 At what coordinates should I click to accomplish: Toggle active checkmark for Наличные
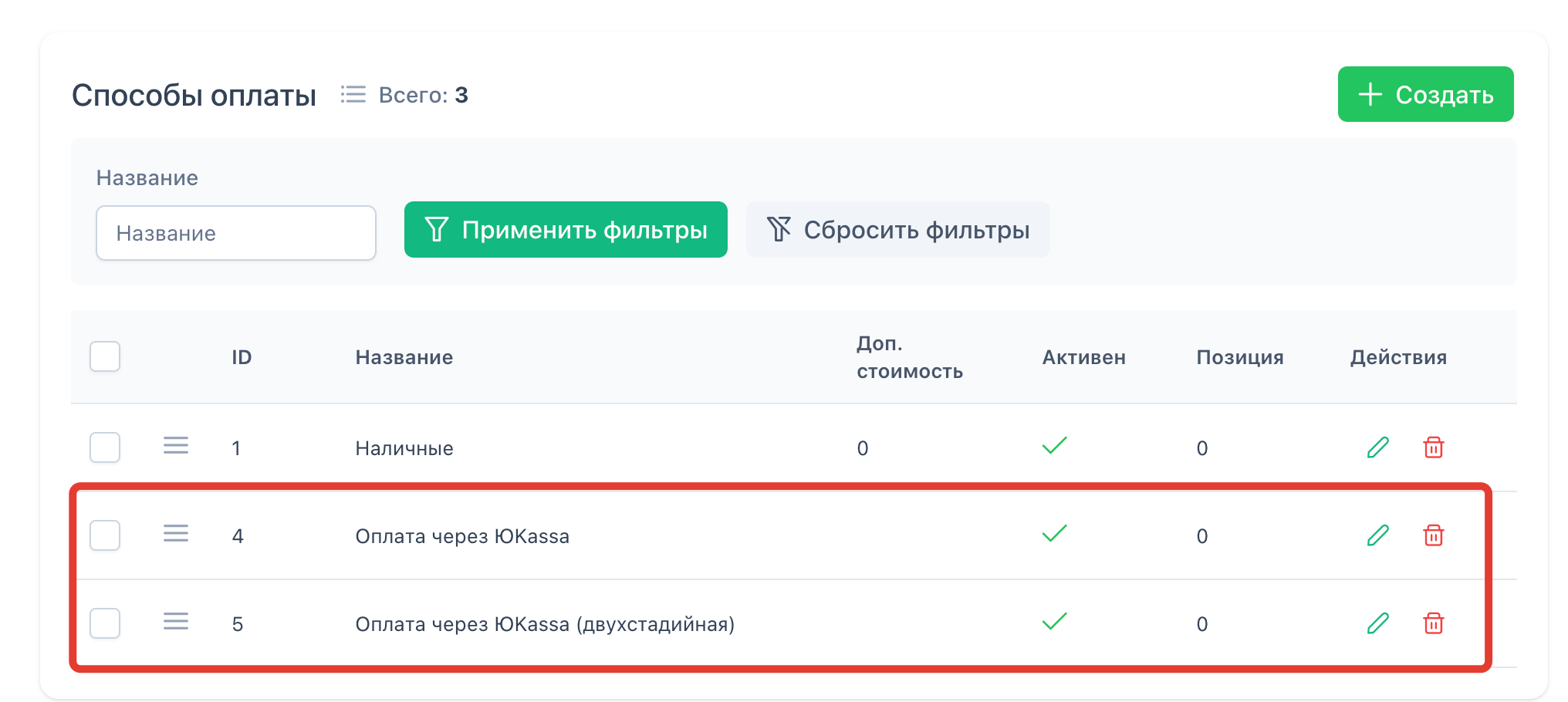[x=1054, y=446]
